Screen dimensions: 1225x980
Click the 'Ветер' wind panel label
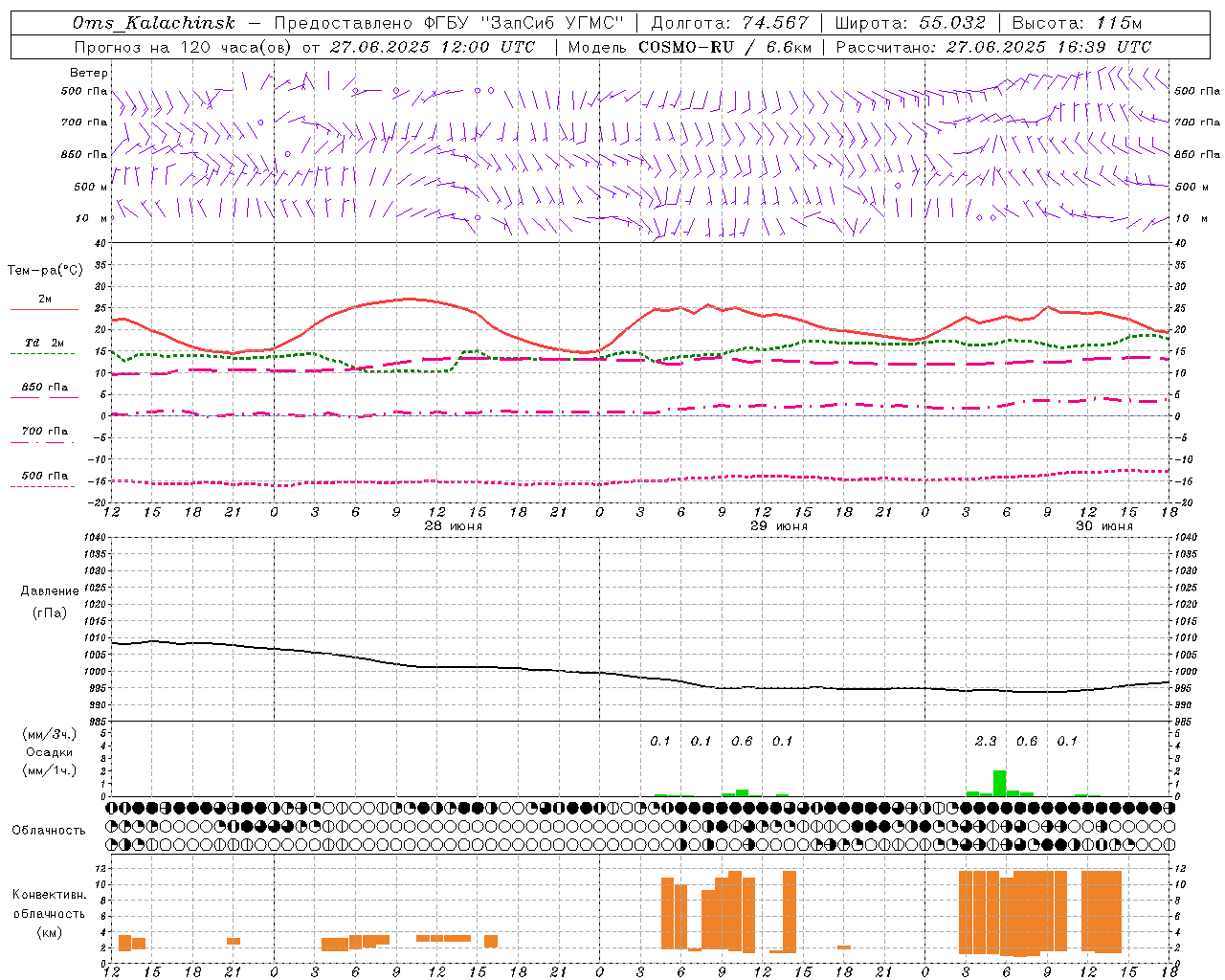tap(89, 73)
